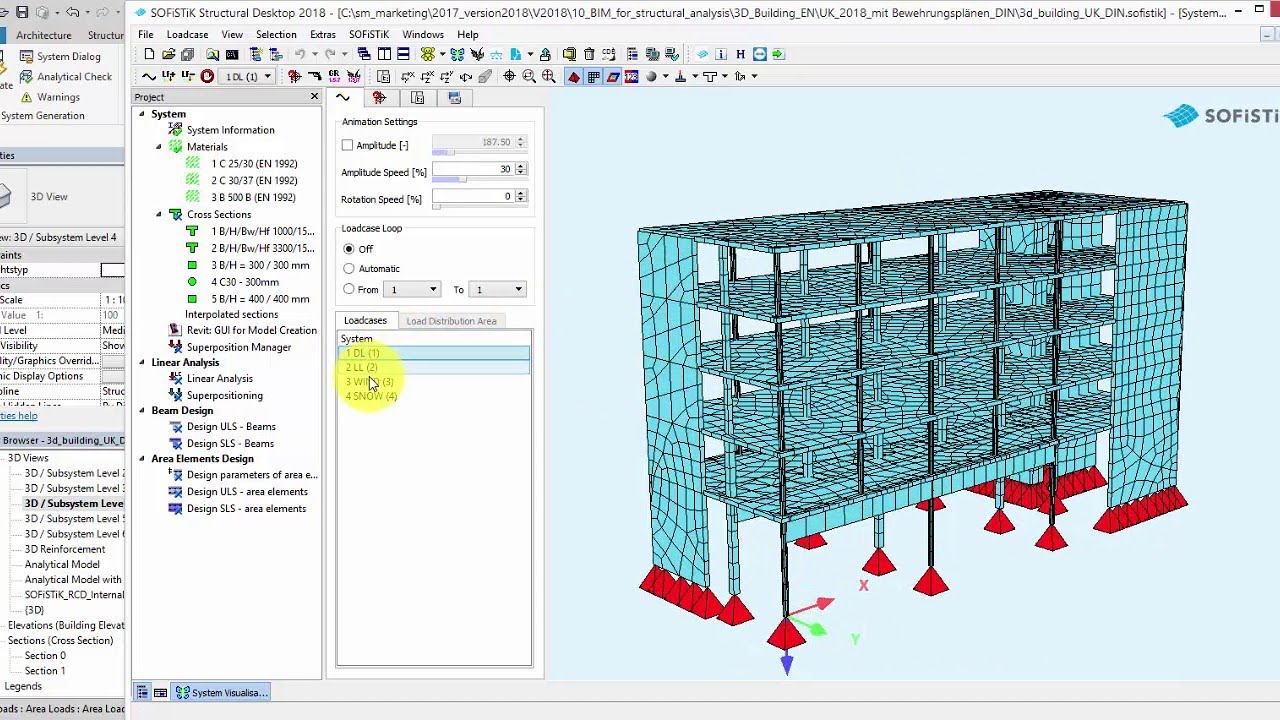
Task: Click the terminal console icon in toolbar
Action: (x=232, y=54)
